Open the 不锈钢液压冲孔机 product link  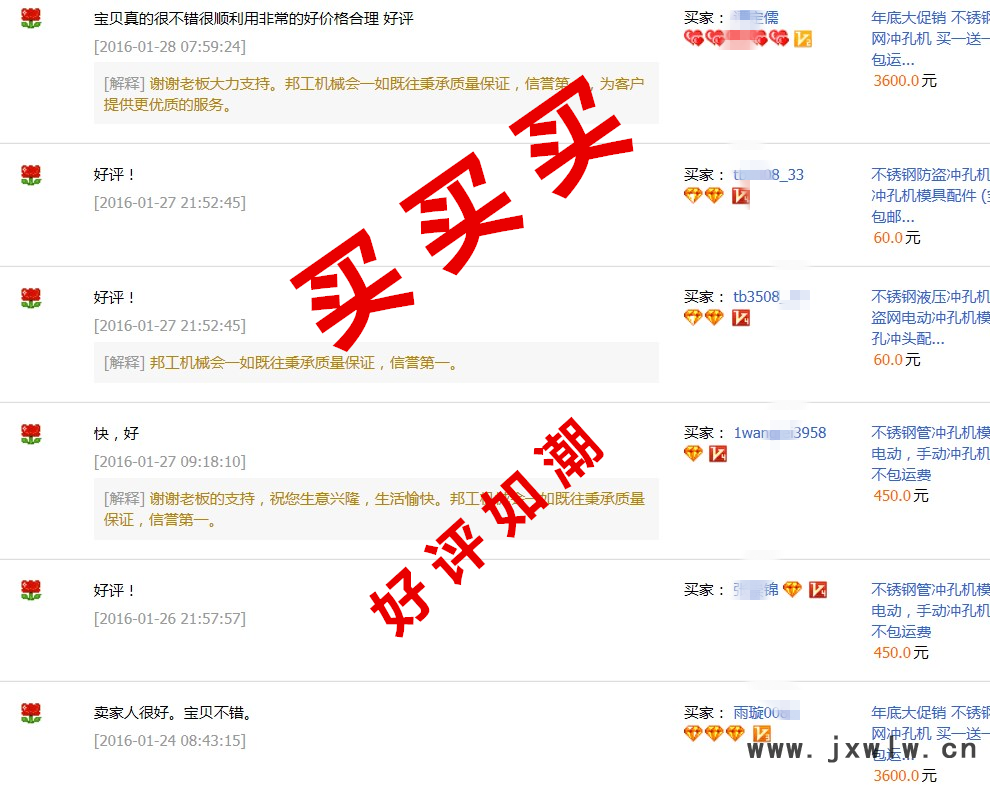point(930,318)
